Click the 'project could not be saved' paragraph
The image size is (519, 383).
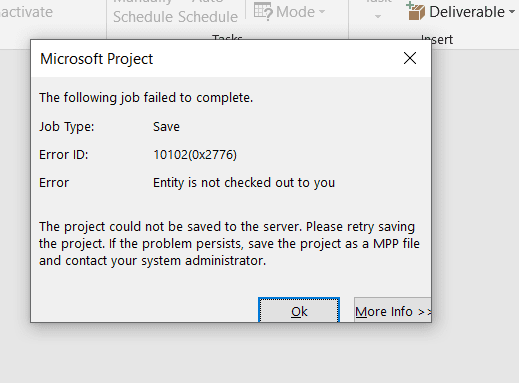click(229, 244)
